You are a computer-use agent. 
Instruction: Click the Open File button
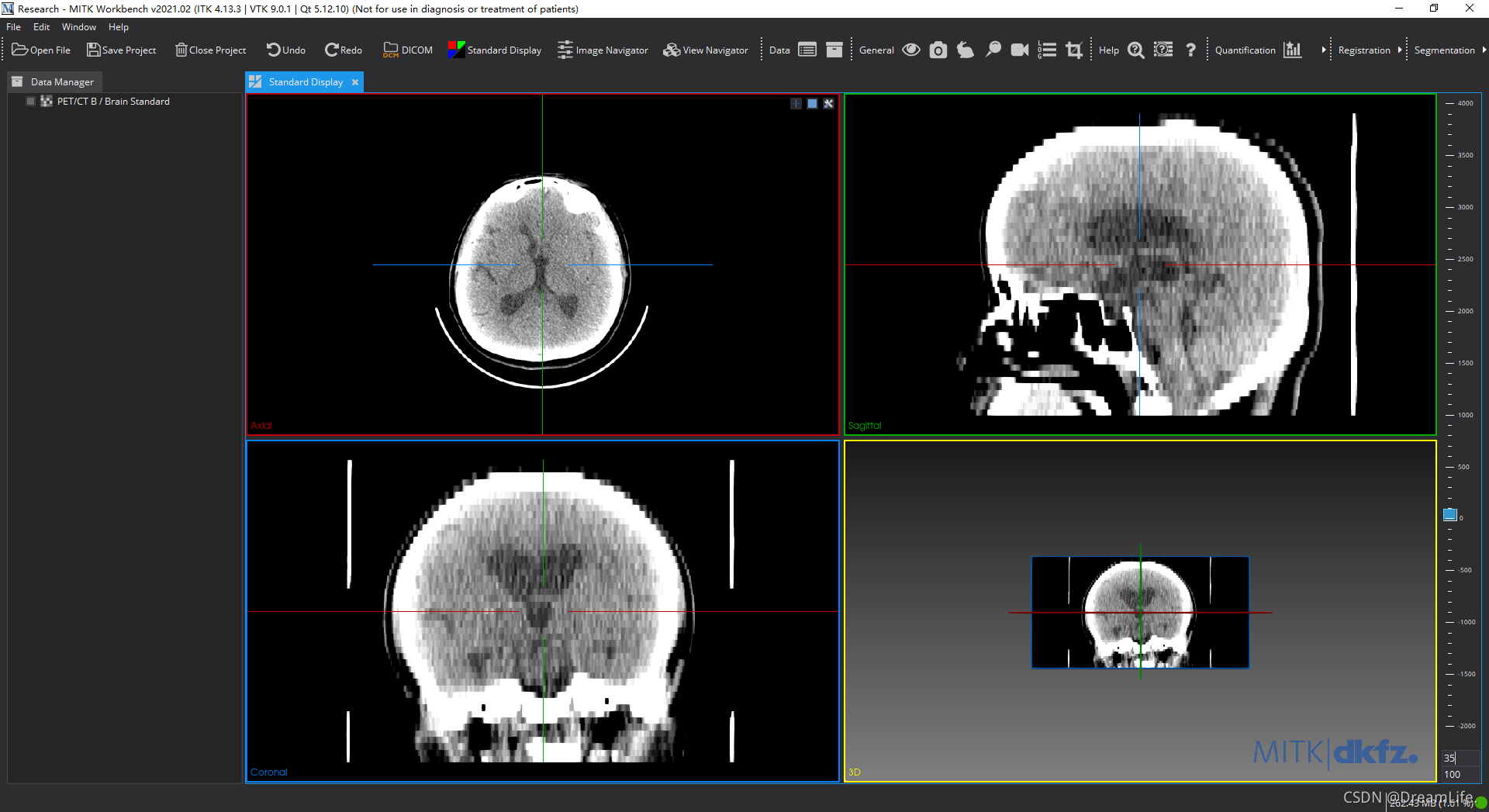pyautogui.click(x=41, y=50)
